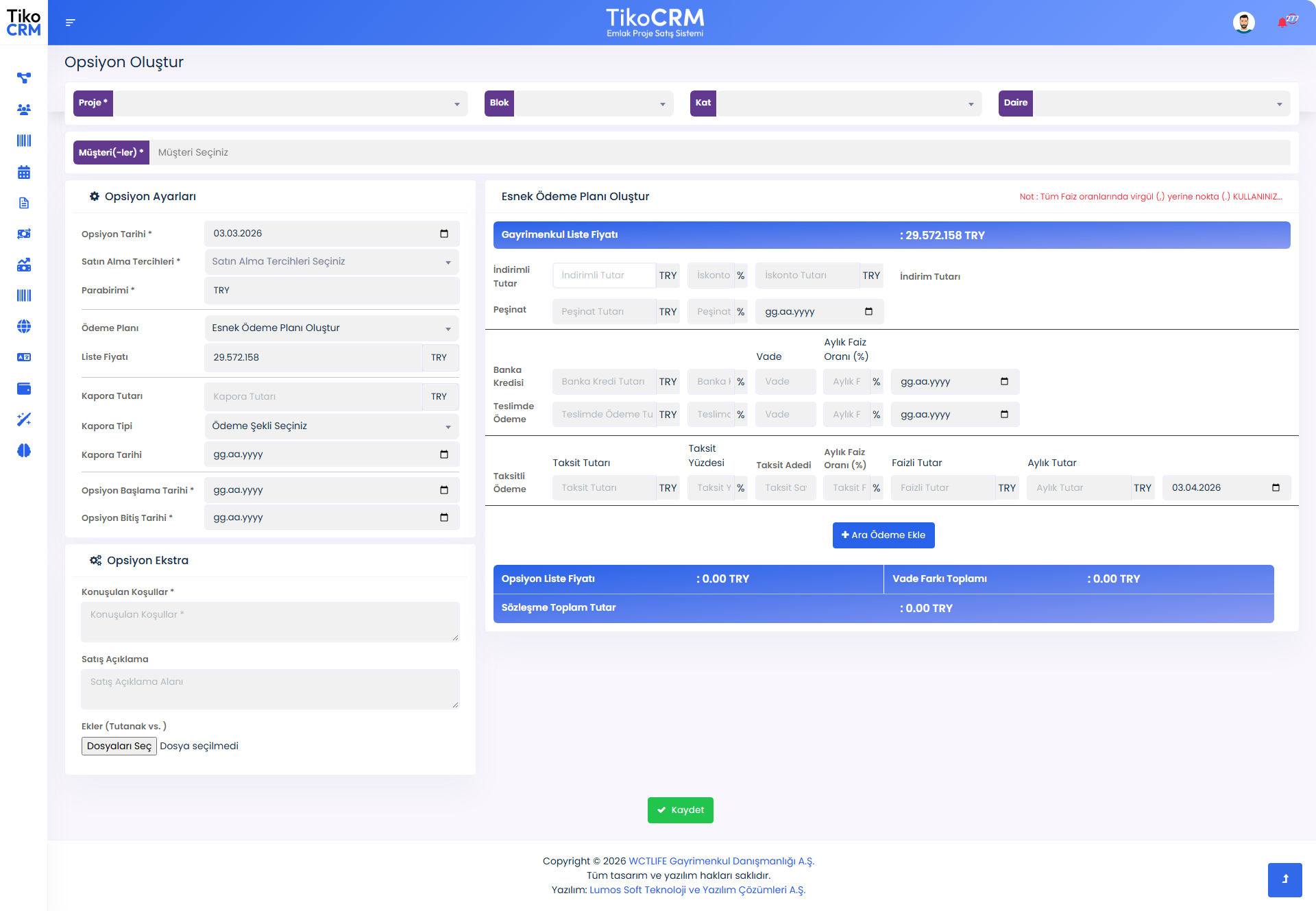This screenshot has height=911, width=1316.
Task: Open the brain icon in sidebar
Action: (x=24, y=450)
